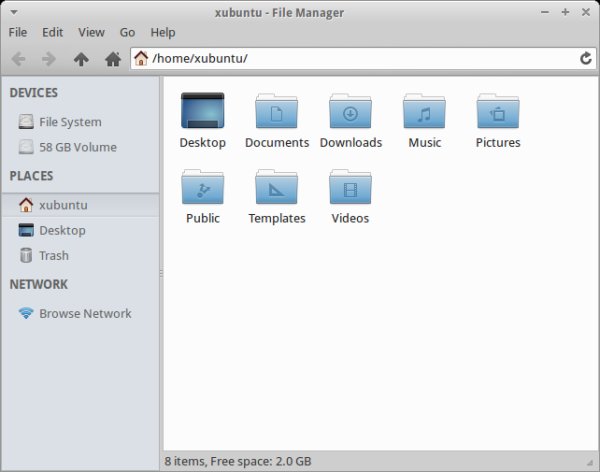Click the Music folder name text
Image resolution: width=600 pixels, height=472 pixels.
[x=424, y=143]
